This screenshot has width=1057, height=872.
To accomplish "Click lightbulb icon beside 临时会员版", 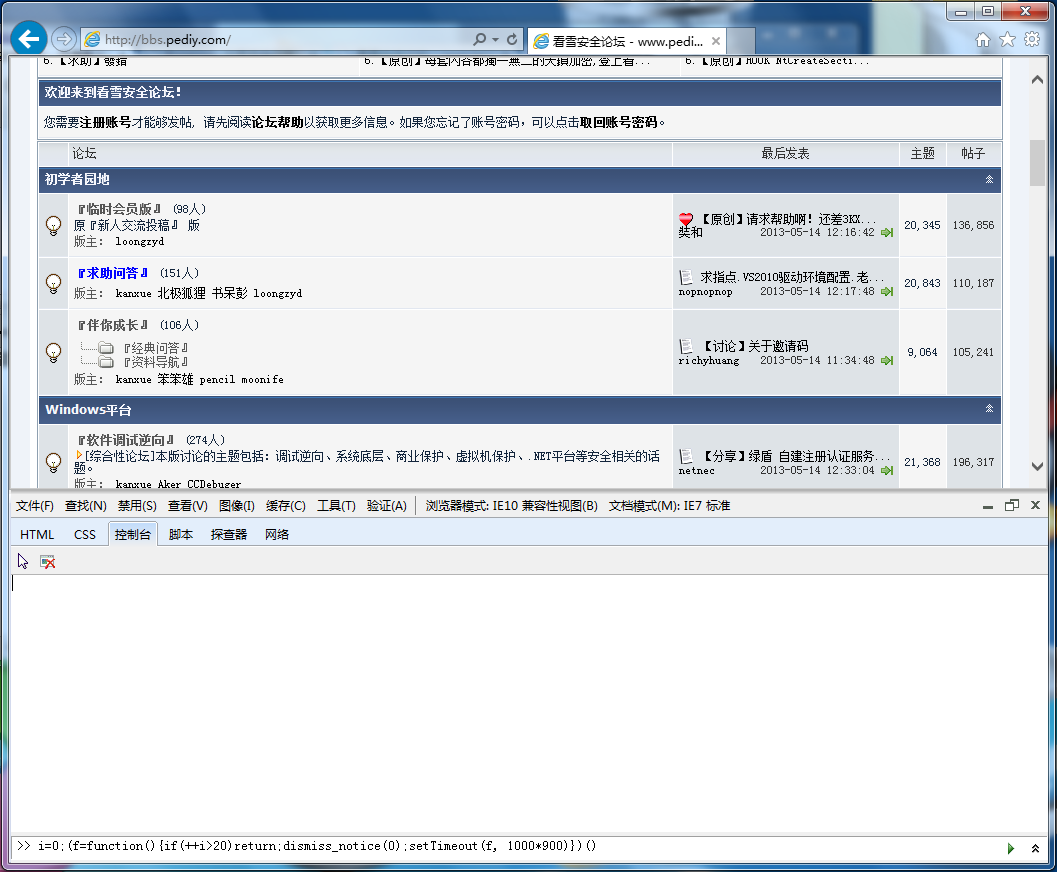I will (x=53, y=225).
